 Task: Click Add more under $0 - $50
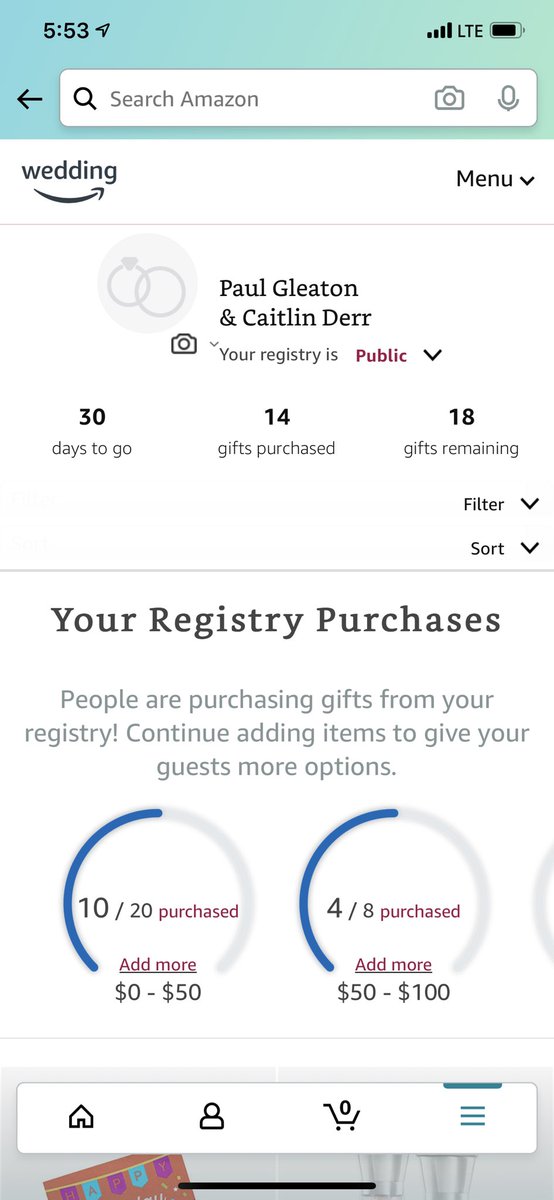tap(158, 964)
